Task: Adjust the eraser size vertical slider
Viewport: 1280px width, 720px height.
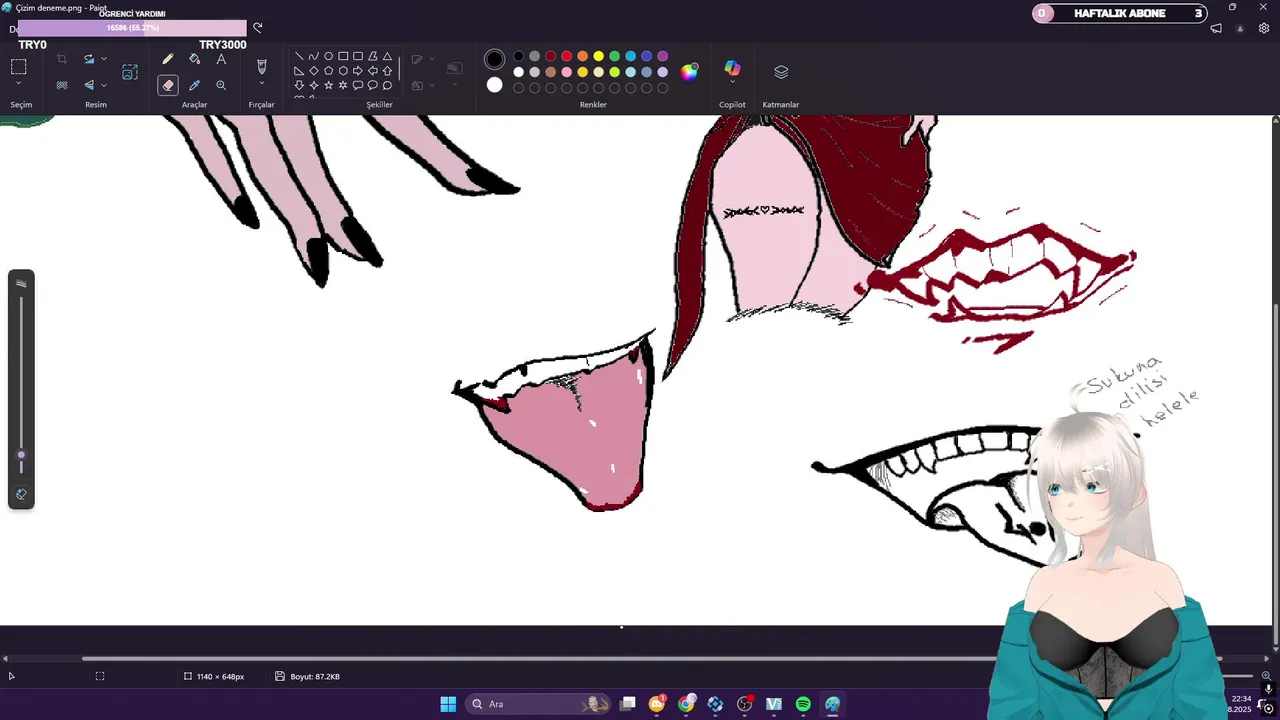Action: point(21,385)
